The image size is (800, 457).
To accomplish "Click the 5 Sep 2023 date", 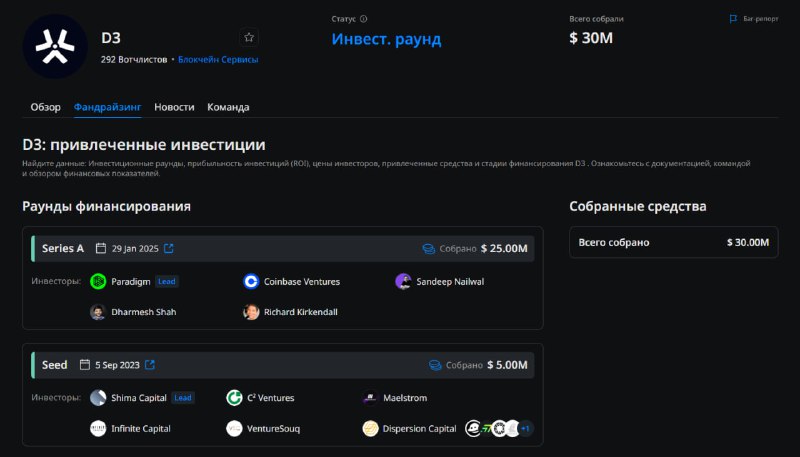I will coord(117,365).
